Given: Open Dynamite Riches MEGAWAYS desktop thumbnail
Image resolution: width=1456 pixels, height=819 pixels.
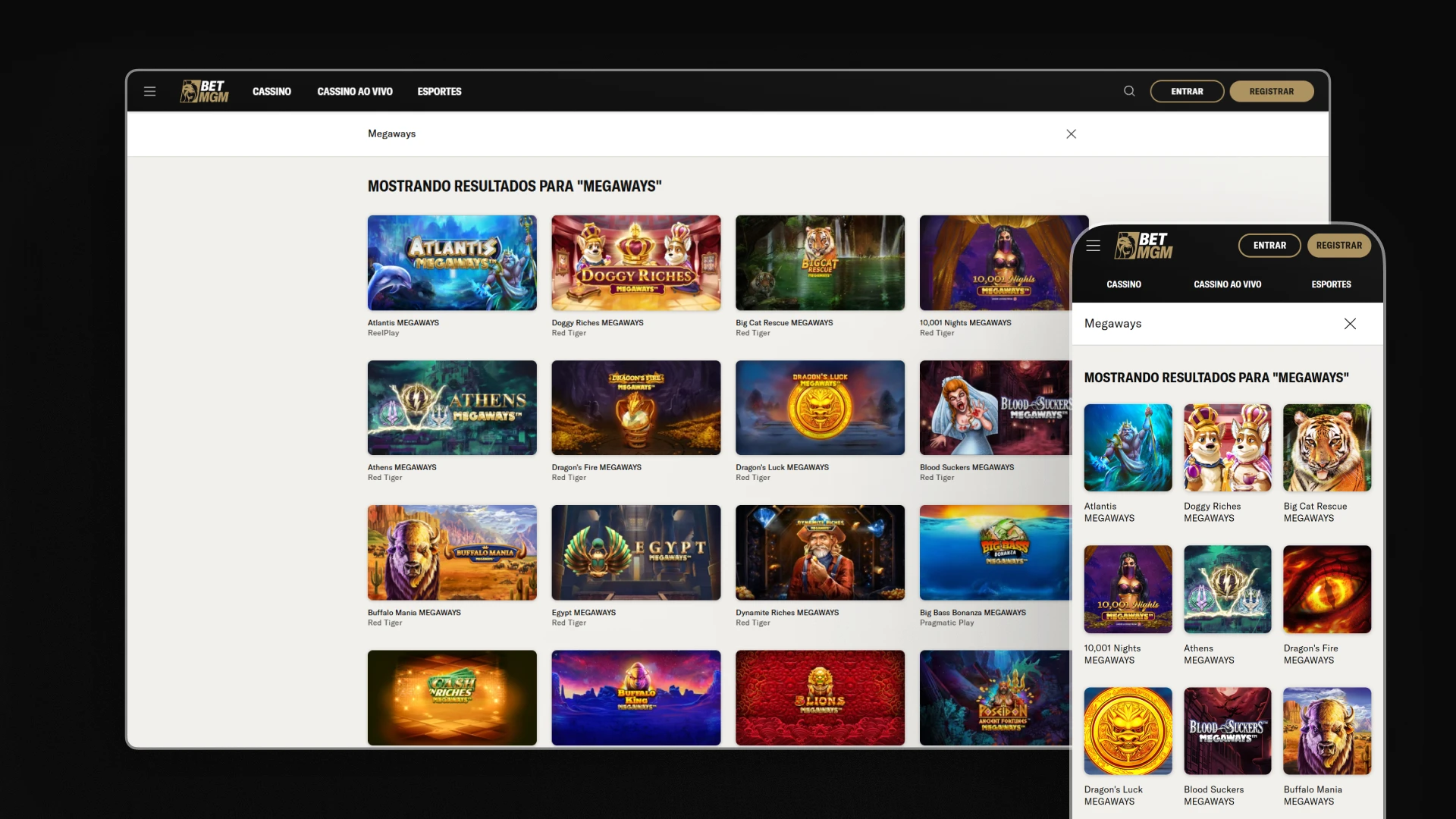Looking at the screenshot, I should coord(820,552).
